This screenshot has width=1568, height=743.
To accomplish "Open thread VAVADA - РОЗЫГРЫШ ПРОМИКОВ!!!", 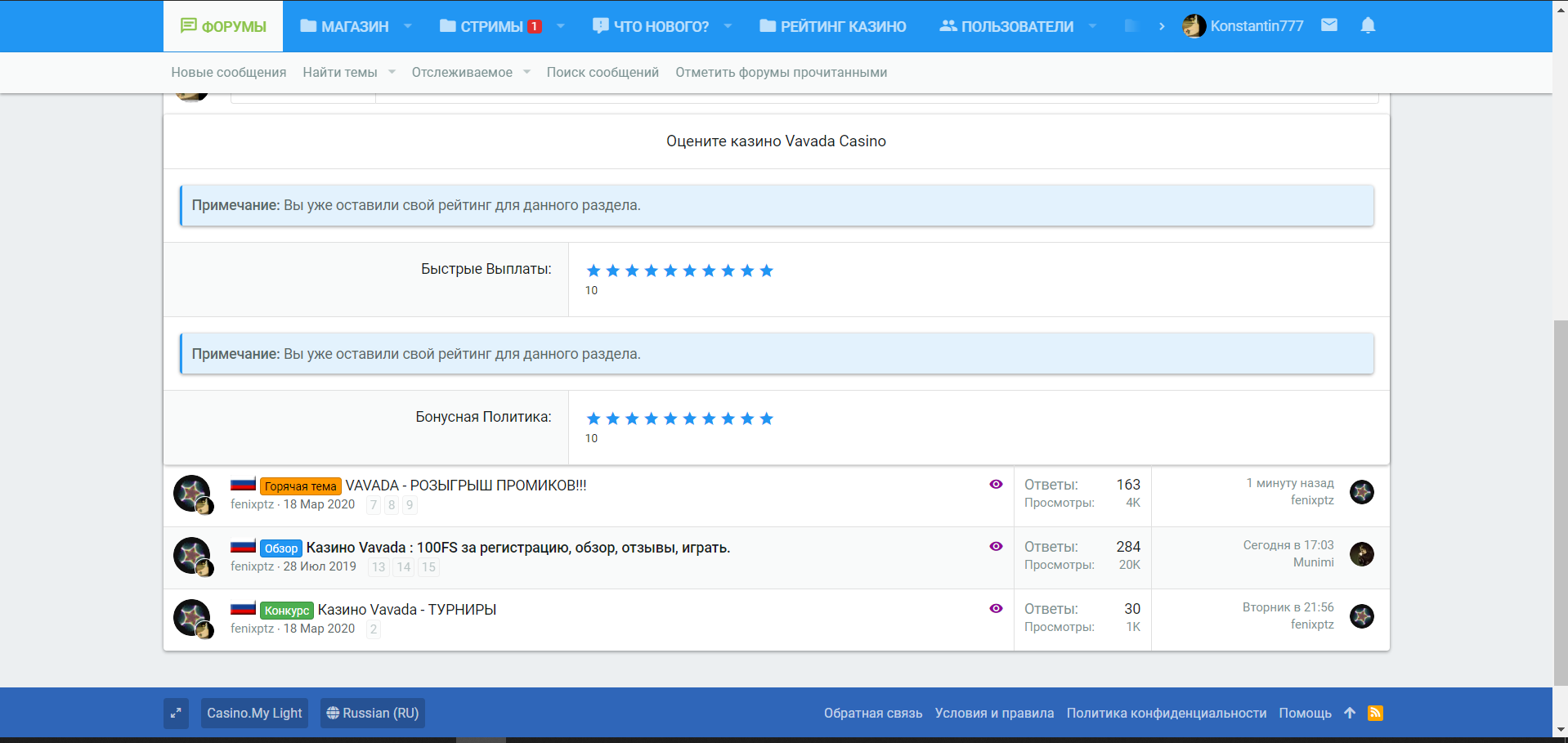I will (x=466, y=485).
